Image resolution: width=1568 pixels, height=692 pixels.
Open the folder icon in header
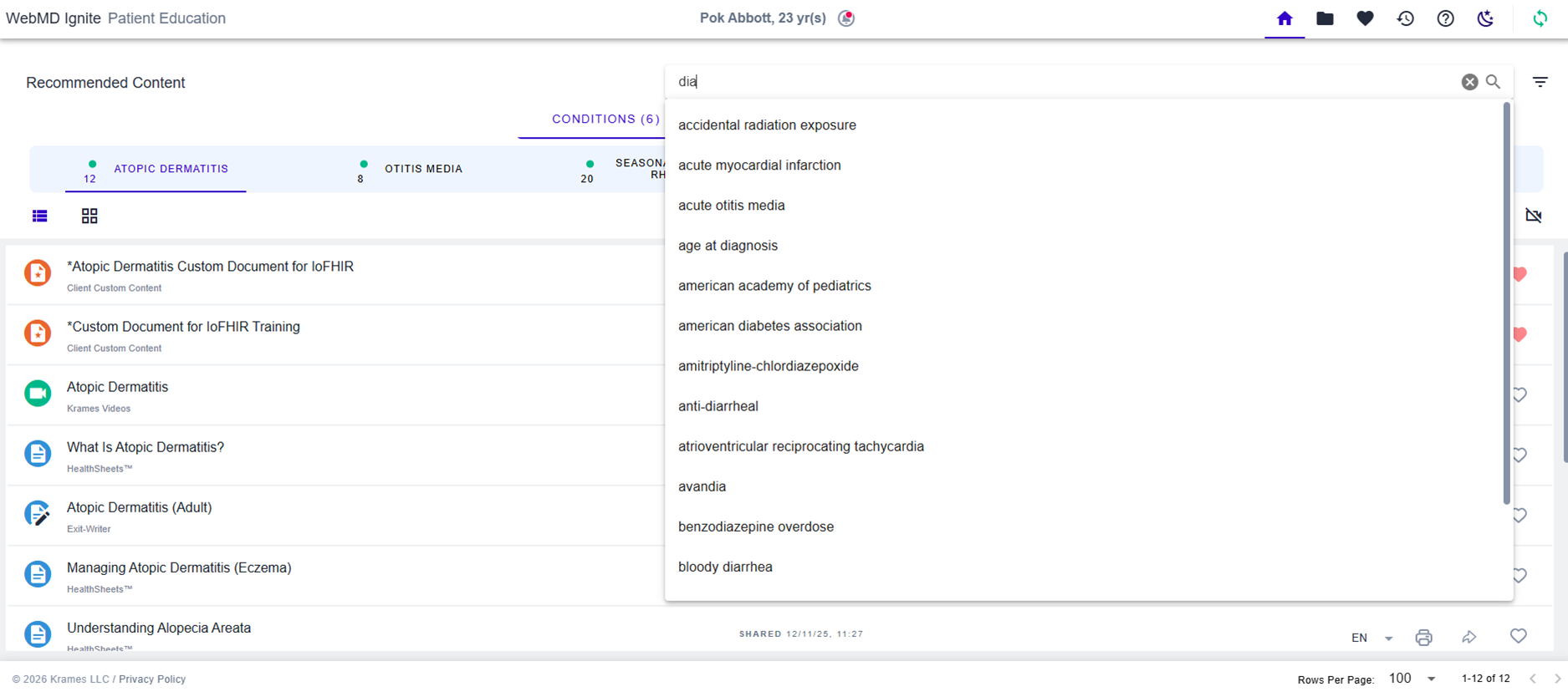coord(1325,18)
